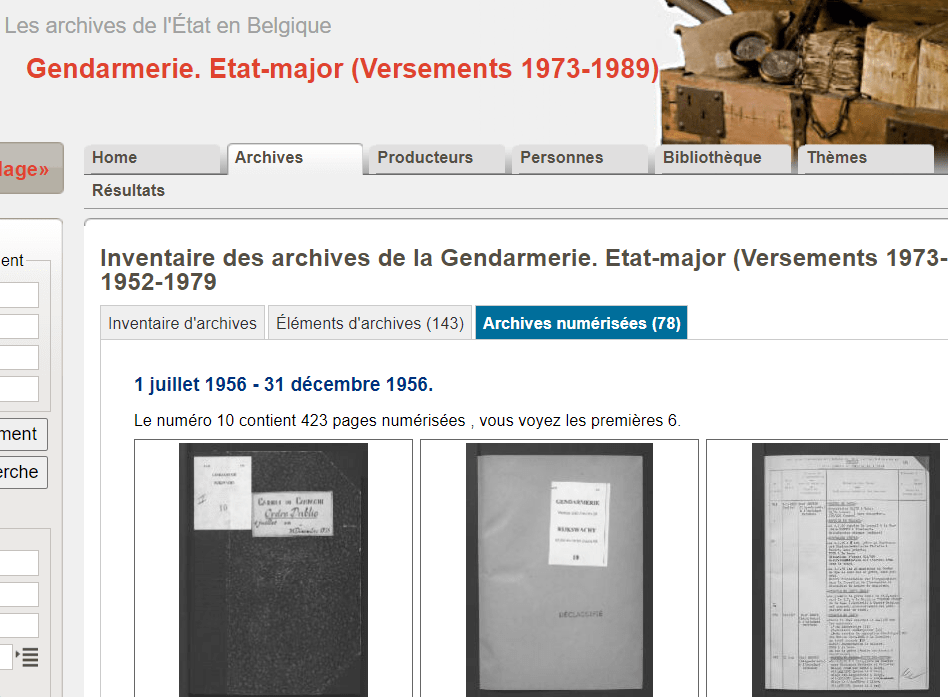Screen dimensions: 948x697
Task: Click the Les archives de l'État header link
Action: [168, 26]
